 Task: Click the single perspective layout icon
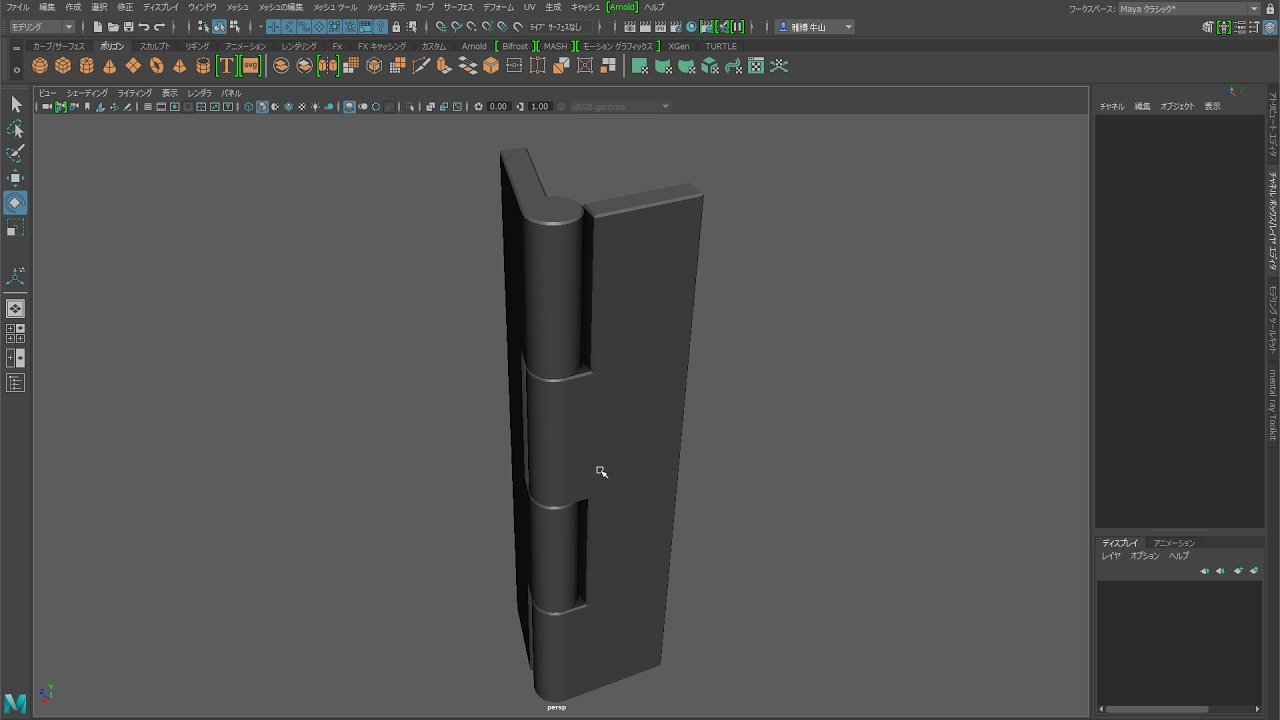(x=15, y=309)
